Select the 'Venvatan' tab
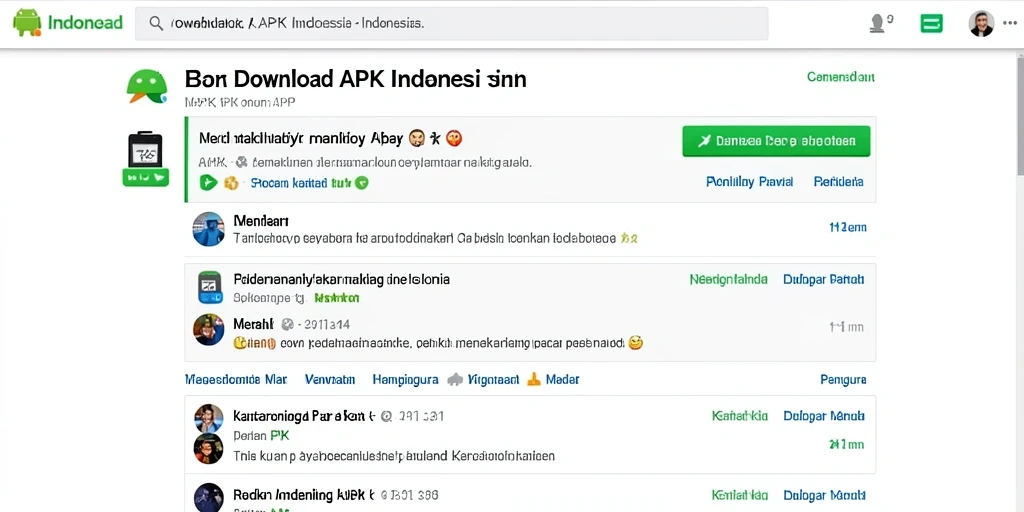The width and height of the screenshot is (1024, 512). [330, 379]
